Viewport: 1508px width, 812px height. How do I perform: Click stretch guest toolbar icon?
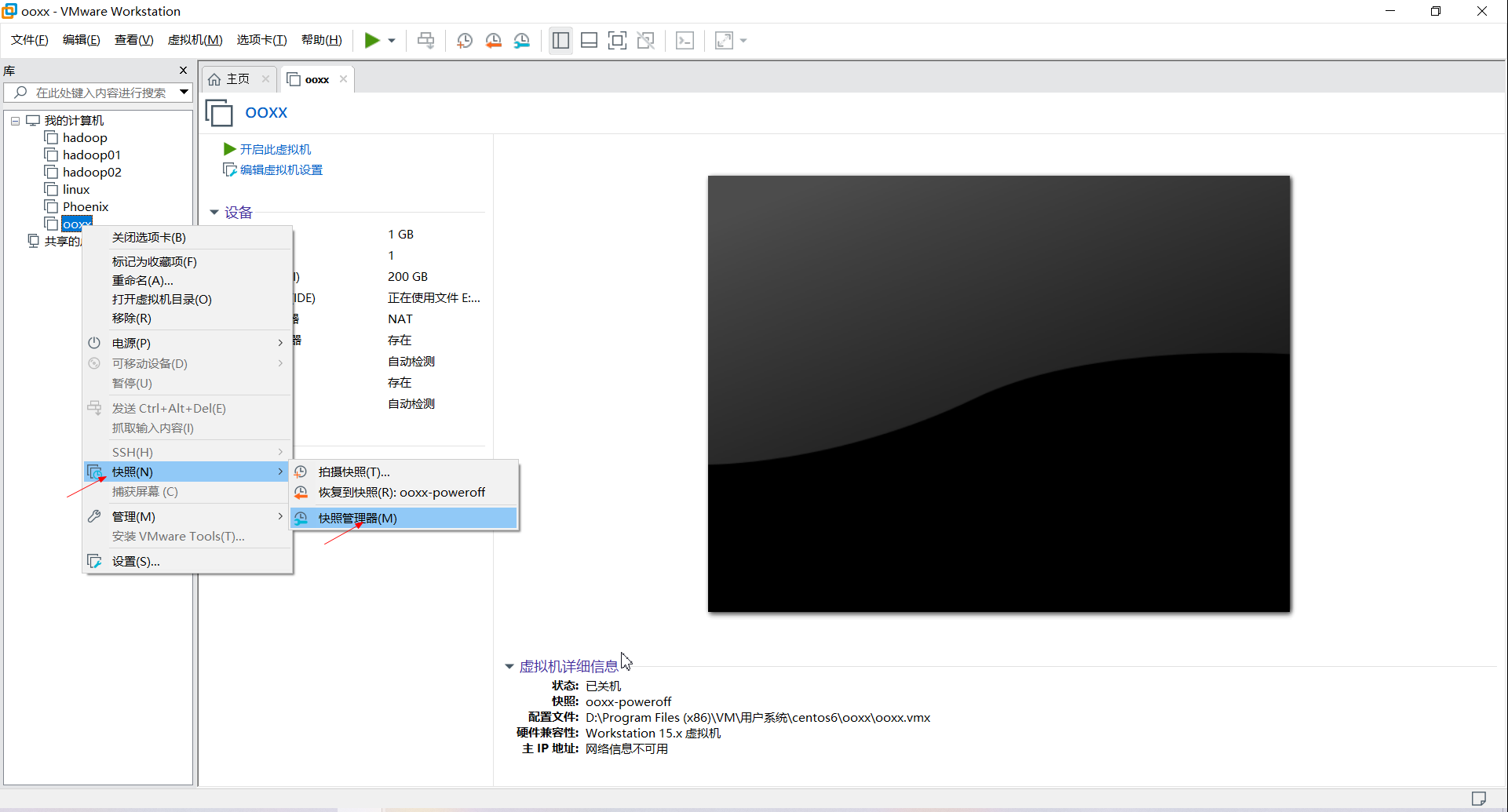(724, 40)
